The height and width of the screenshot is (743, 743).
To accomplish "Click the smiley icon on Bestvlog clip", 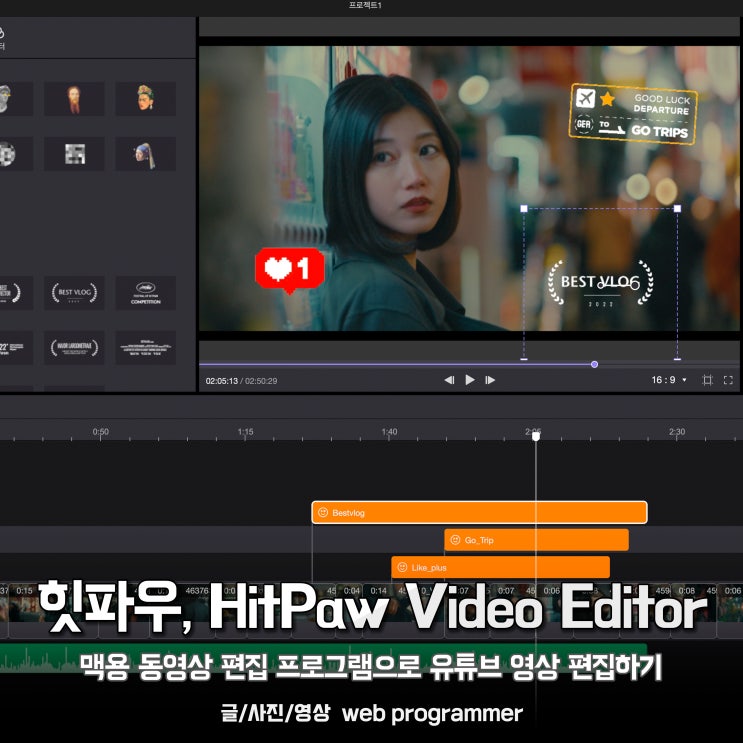I will (323, 512).
